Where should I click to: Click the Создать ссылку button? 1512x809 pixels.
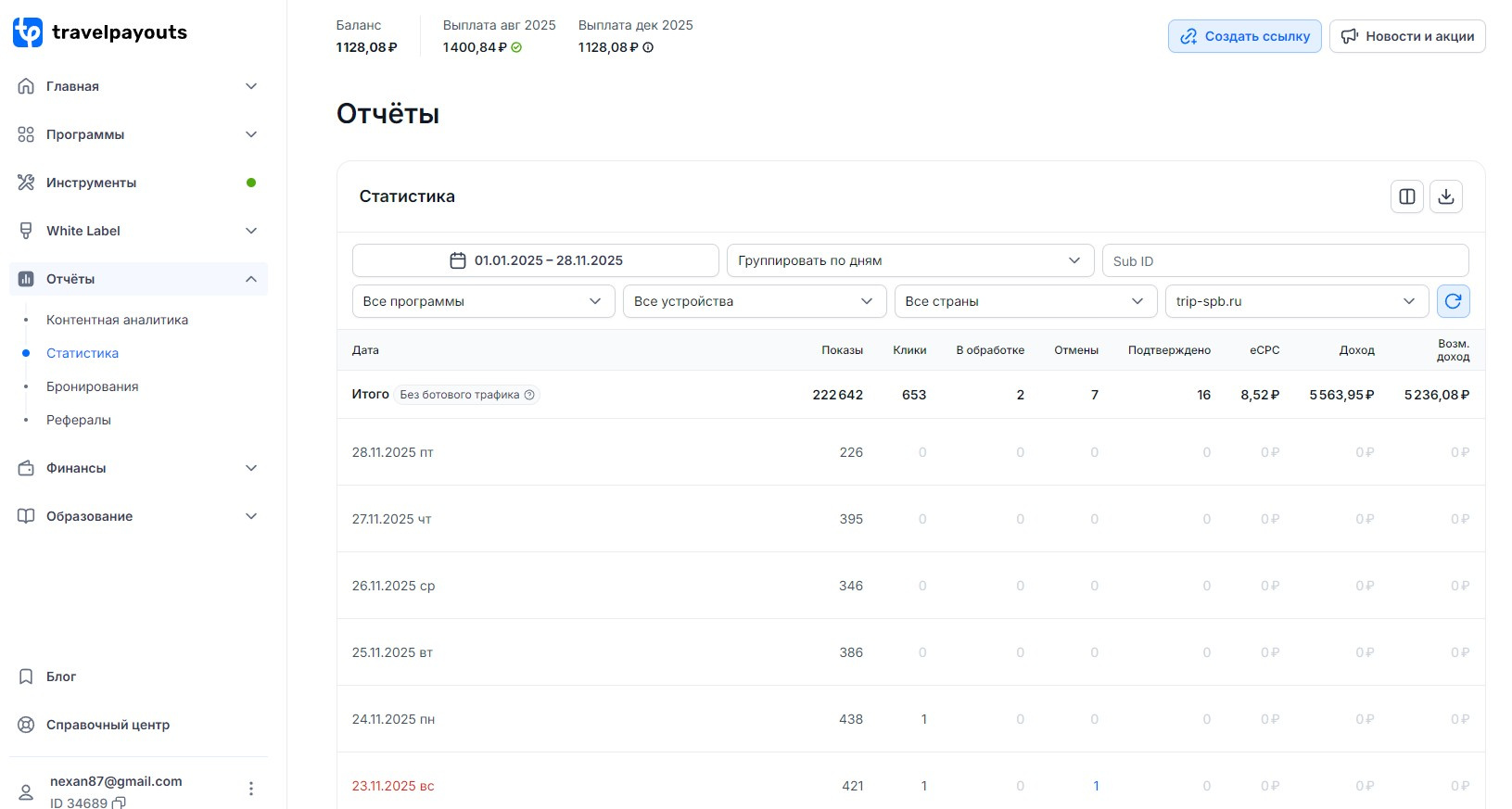tap(1244, 36)
